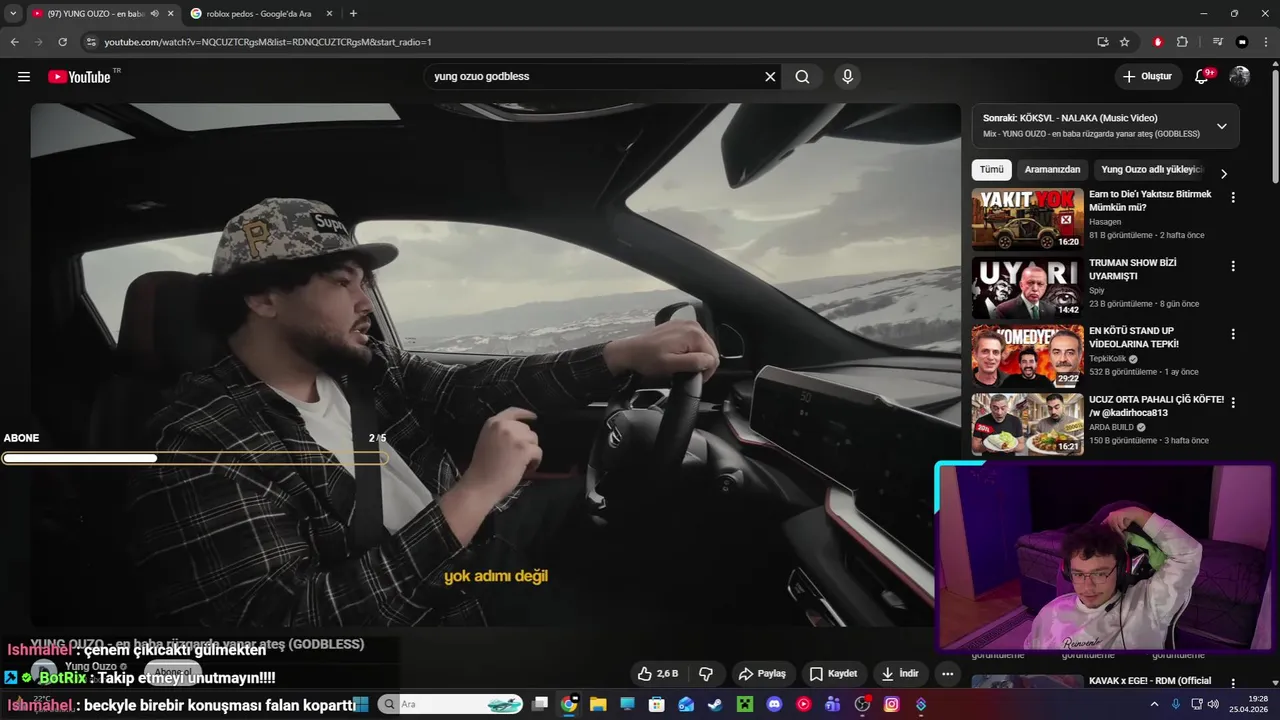Click the Windows taskbar search box
The height and width of the screenshot is (720, 1280).
pos(450,704)
